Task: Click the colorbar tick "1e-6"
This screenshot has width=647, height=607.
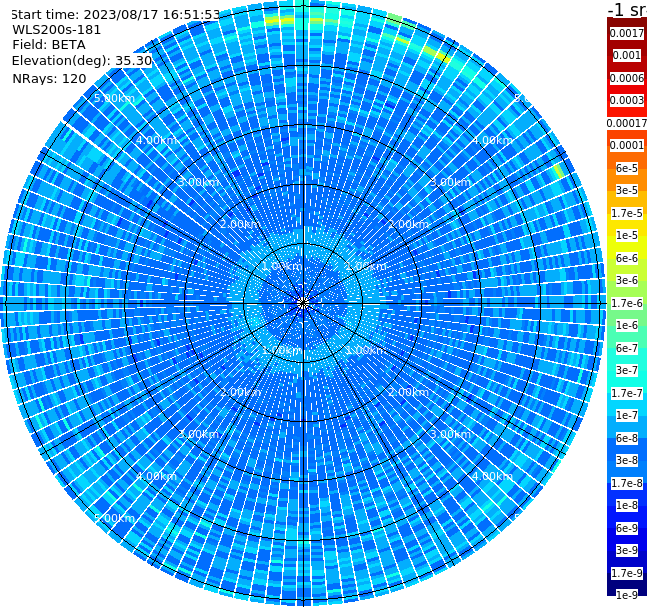Action: coord(627,325)
